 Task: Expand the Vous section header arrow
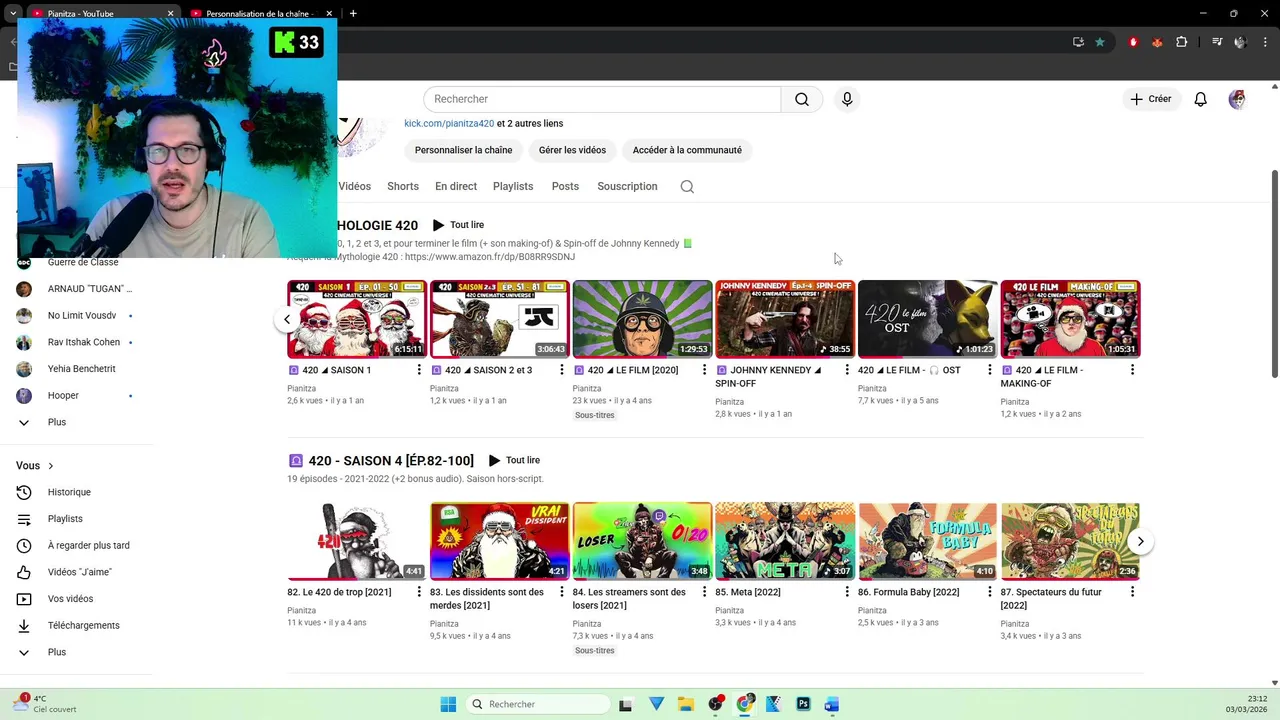[50, 466]
